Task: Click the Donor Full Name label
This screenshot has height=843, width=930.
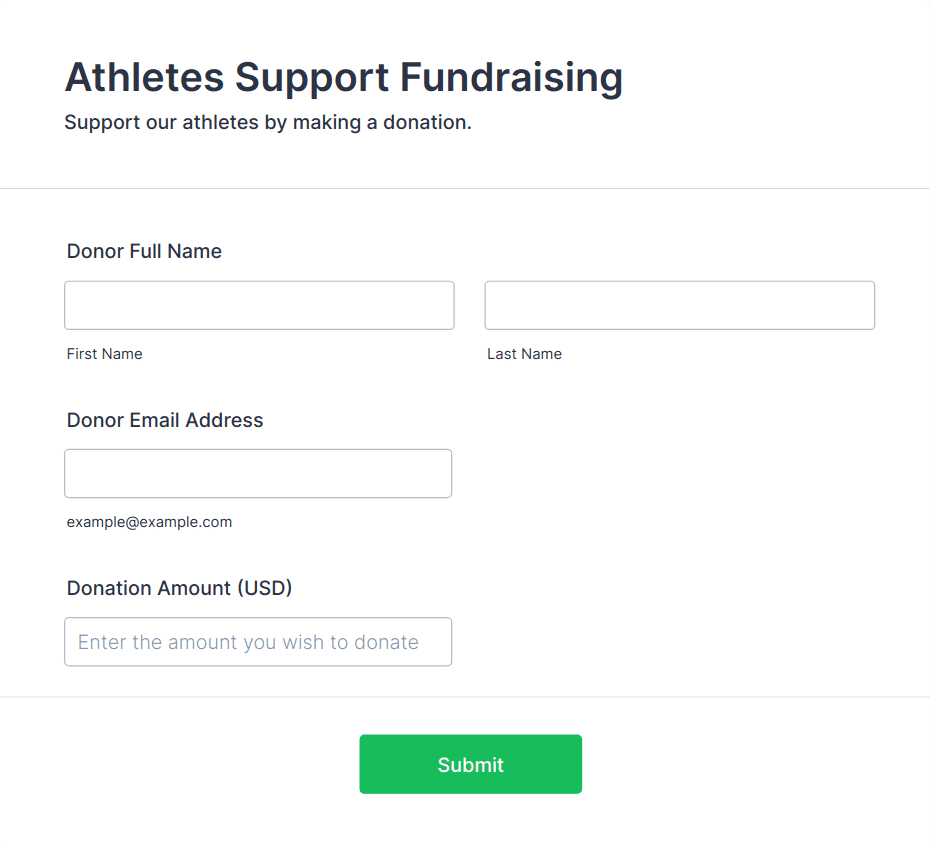Action: click(144, 251)
